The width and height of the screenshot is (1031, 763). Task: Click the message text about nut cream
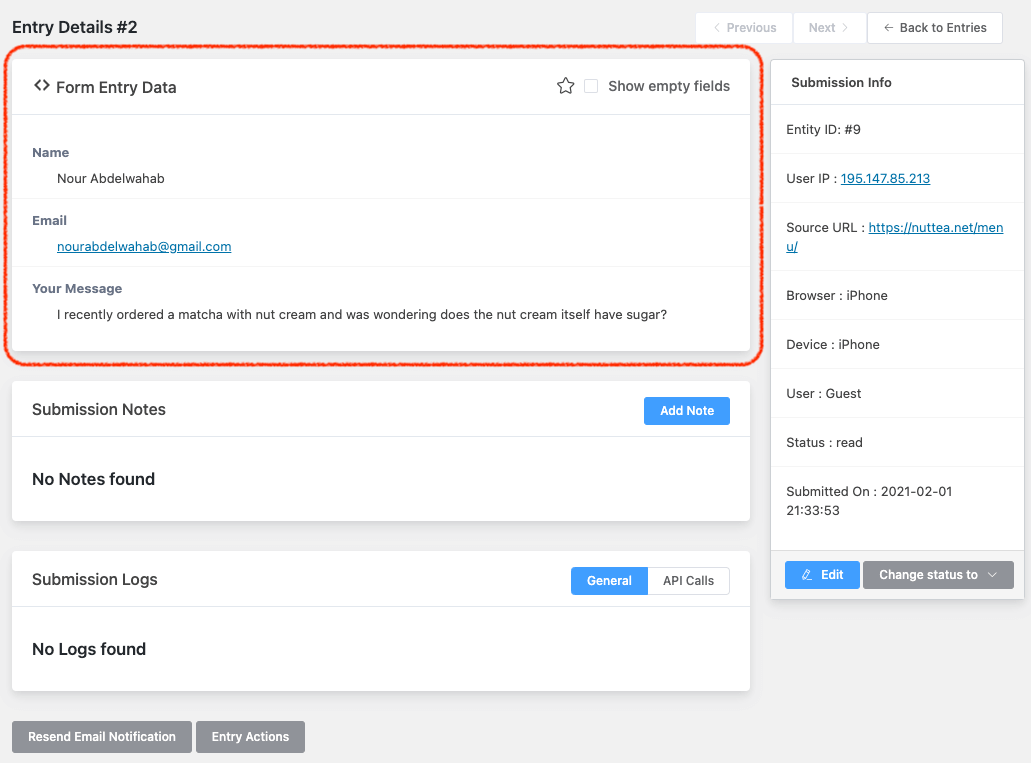(362, 314)
